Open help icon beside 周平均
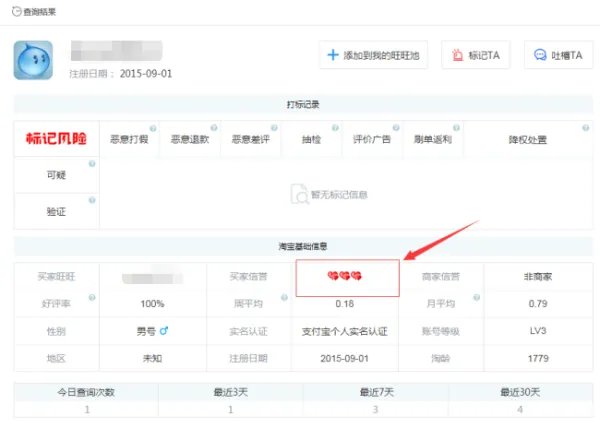The width and height of the screenshot is (600, 428). pyautogui.click(x=284, y=297)
